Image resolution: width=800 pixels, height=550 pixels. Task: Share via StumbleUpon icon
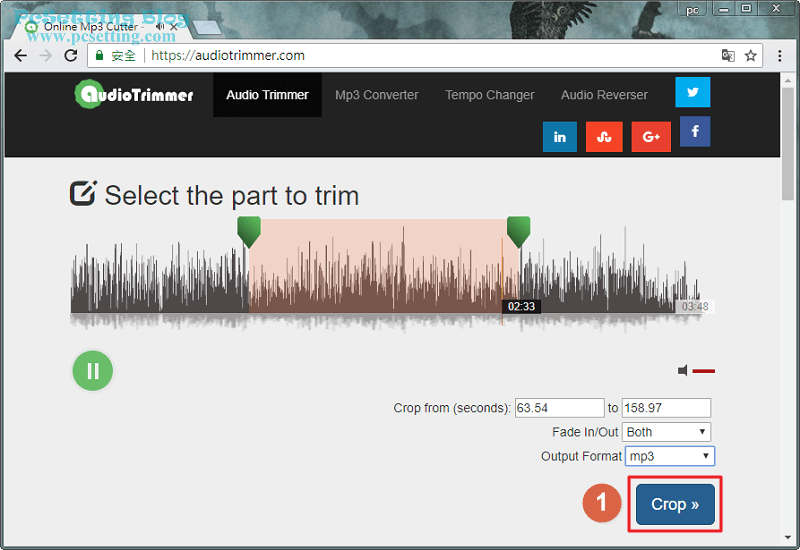pyautogui.click(x=604, y=137)
